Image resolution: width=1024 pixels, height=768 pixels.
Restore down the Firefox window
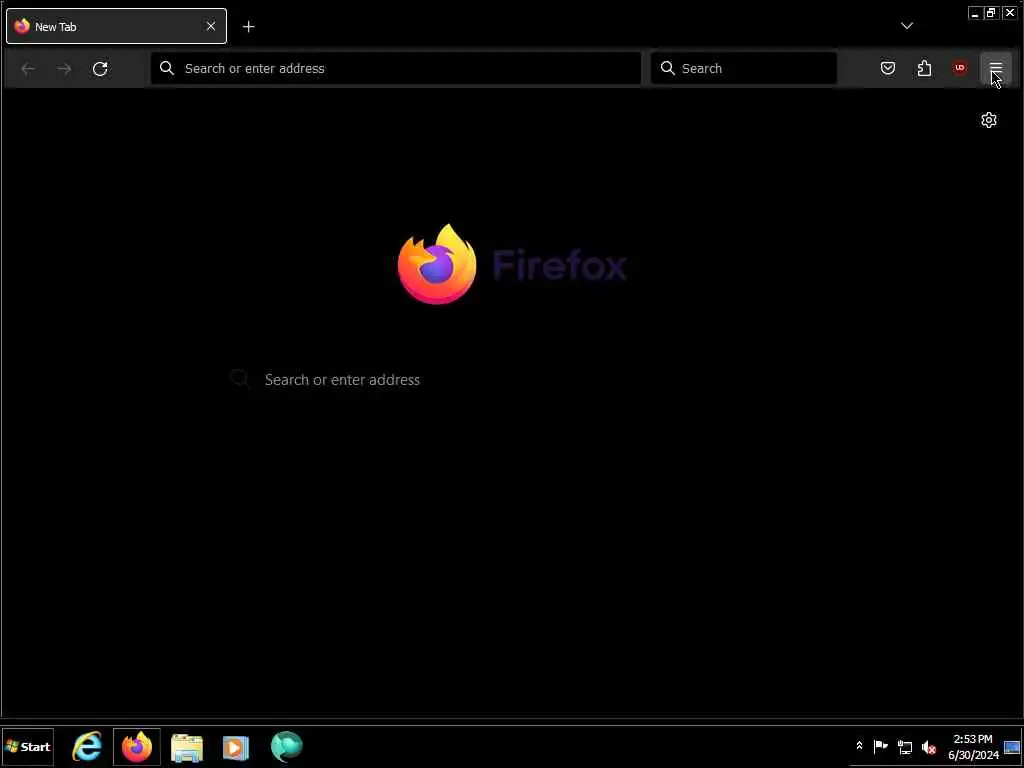click(991, 13)
